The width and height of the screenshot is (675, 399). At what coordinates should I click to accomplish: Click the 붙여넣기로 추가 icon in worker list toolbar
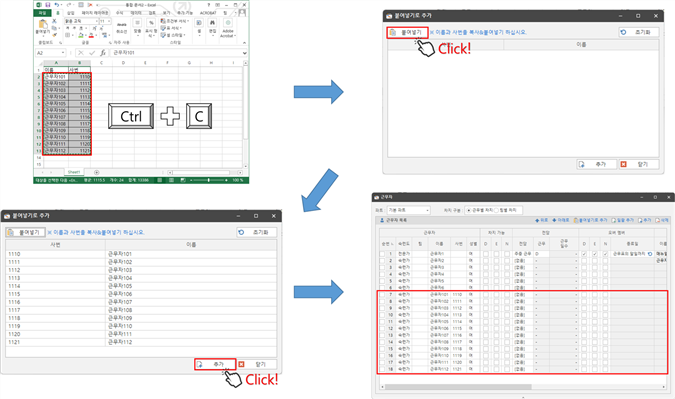coord(576,220)
